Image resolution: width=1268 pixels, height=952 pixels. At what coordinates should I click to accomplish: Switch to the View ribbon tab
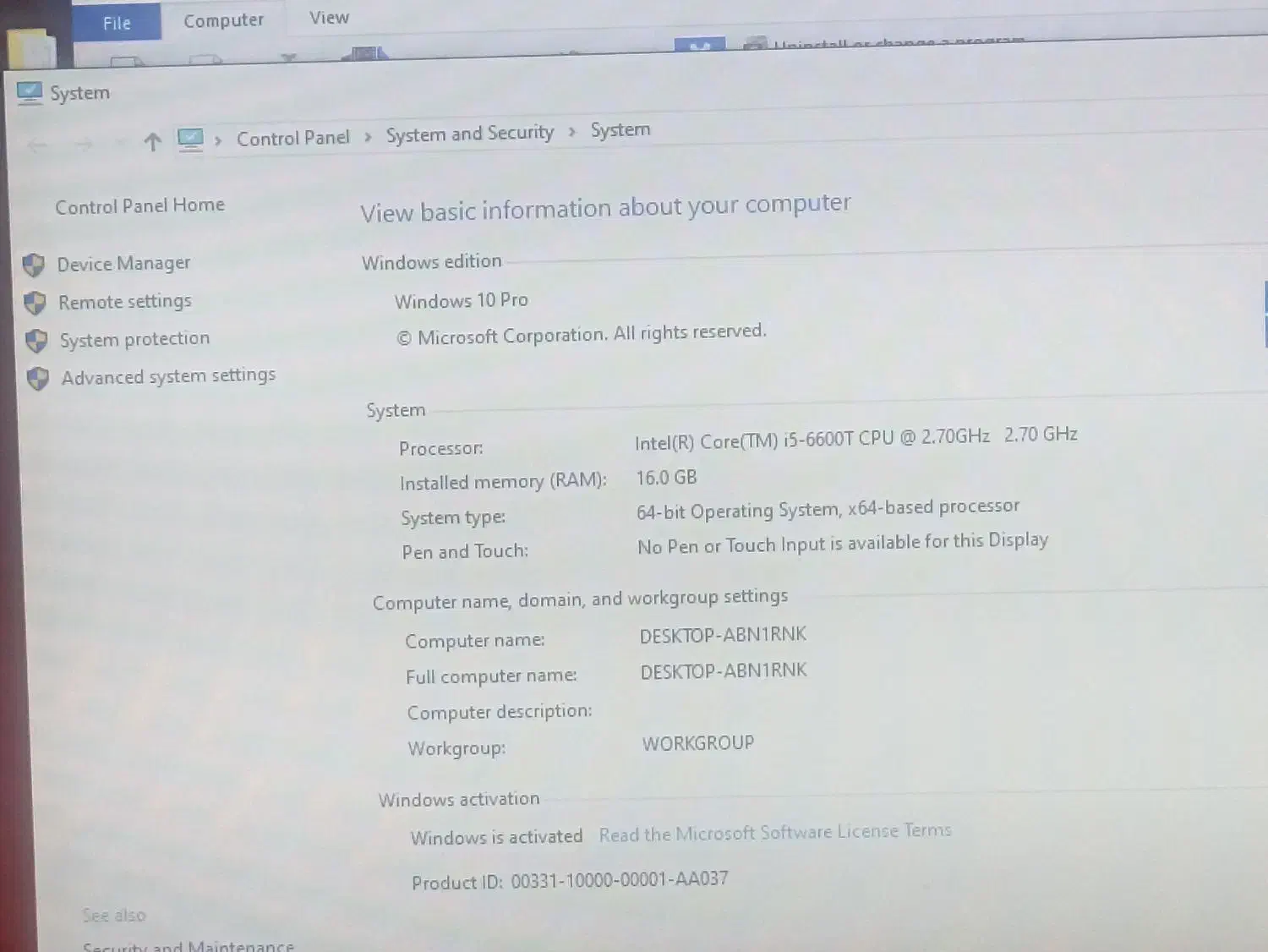[329, 18]
